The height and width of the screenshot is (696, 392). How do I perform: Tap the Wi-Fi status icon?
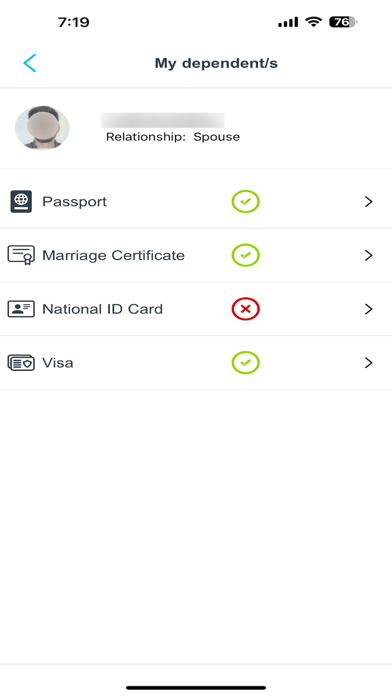coord(314,22)
